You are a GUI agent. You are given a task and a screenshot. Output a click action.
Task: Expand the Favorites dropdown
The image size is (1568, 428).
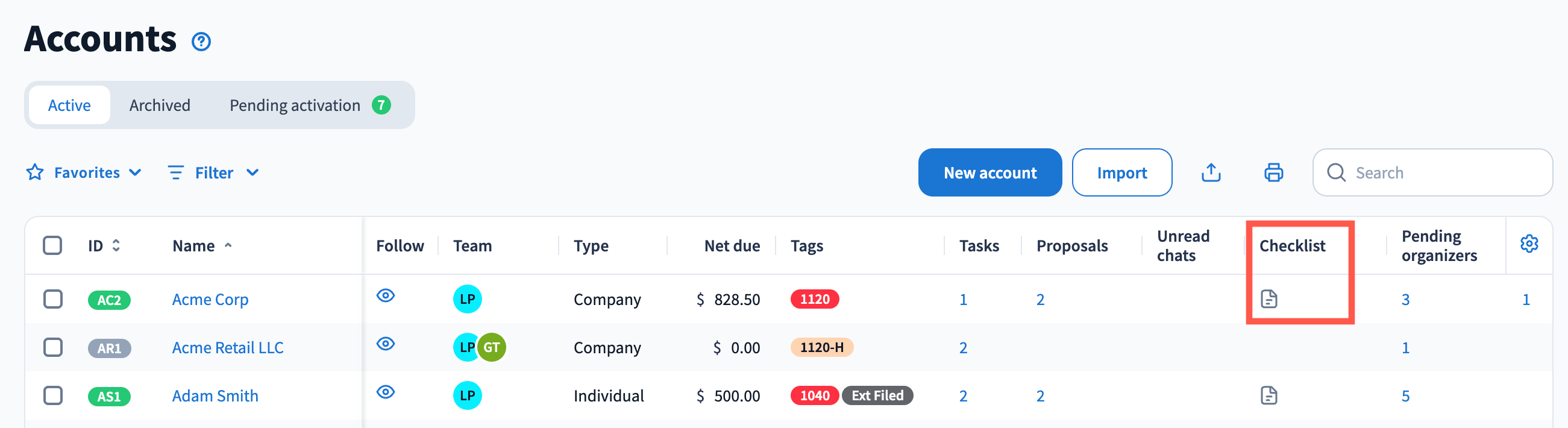tap(84, 173)
